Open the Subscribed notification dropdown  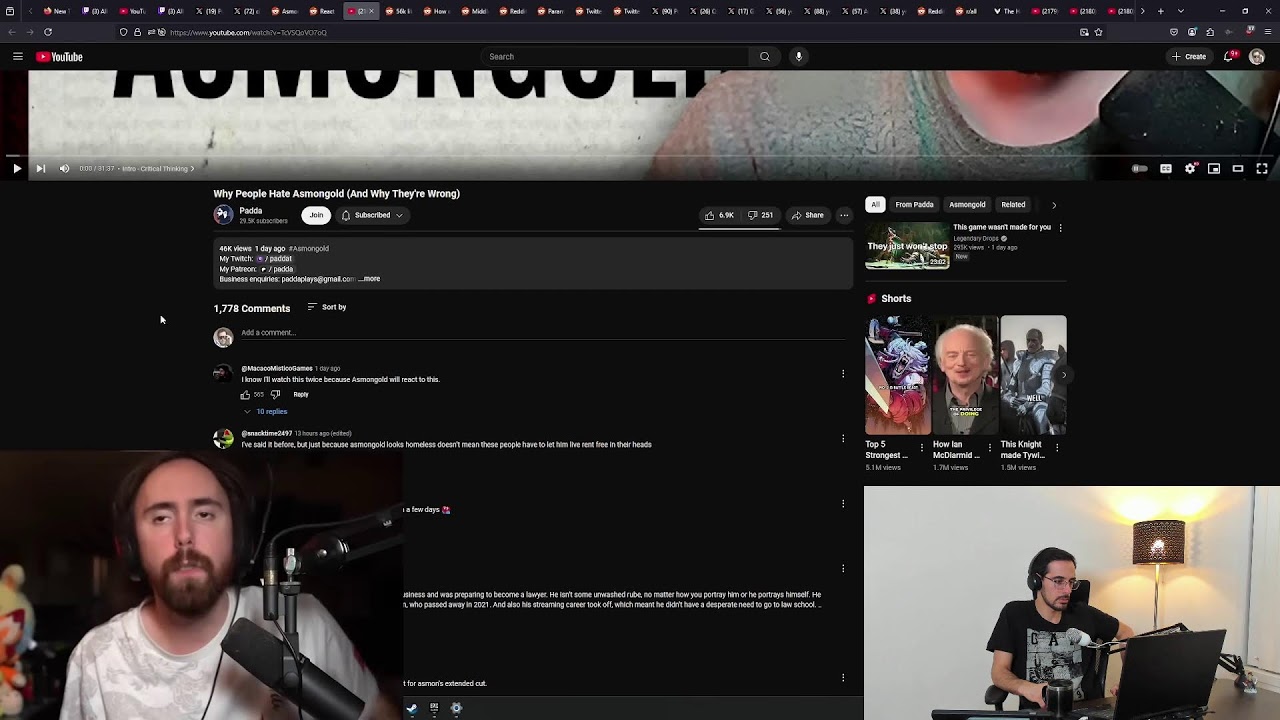point(372,215)
